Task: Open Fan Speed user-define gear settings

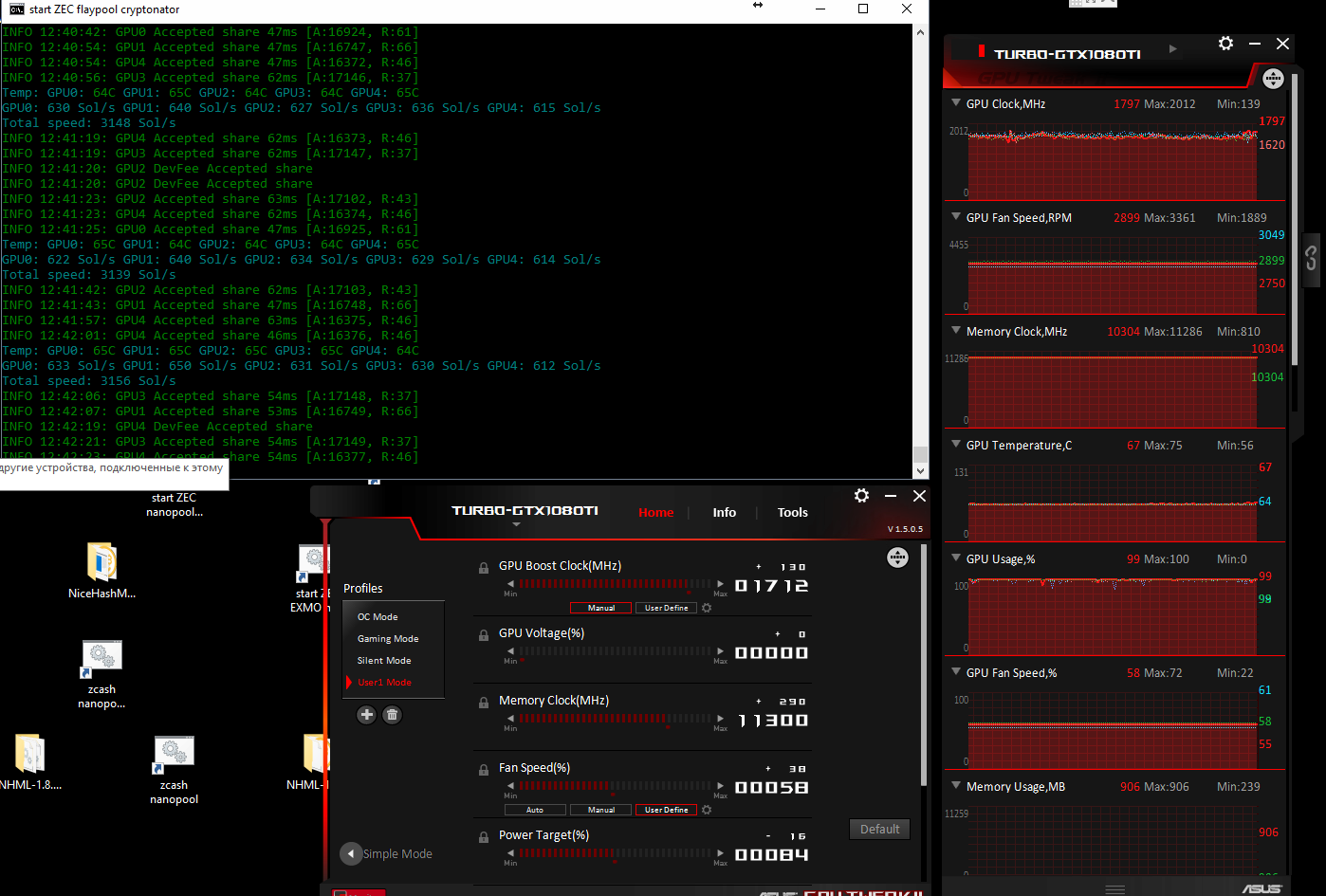Action: click(x=707, y=810)
